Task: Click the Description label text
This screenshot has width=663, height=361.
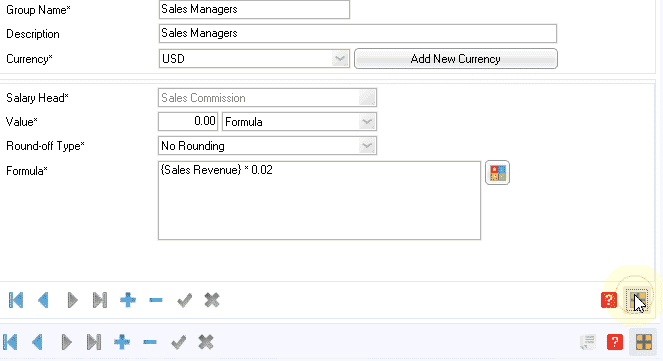Action: coord(33,34)
